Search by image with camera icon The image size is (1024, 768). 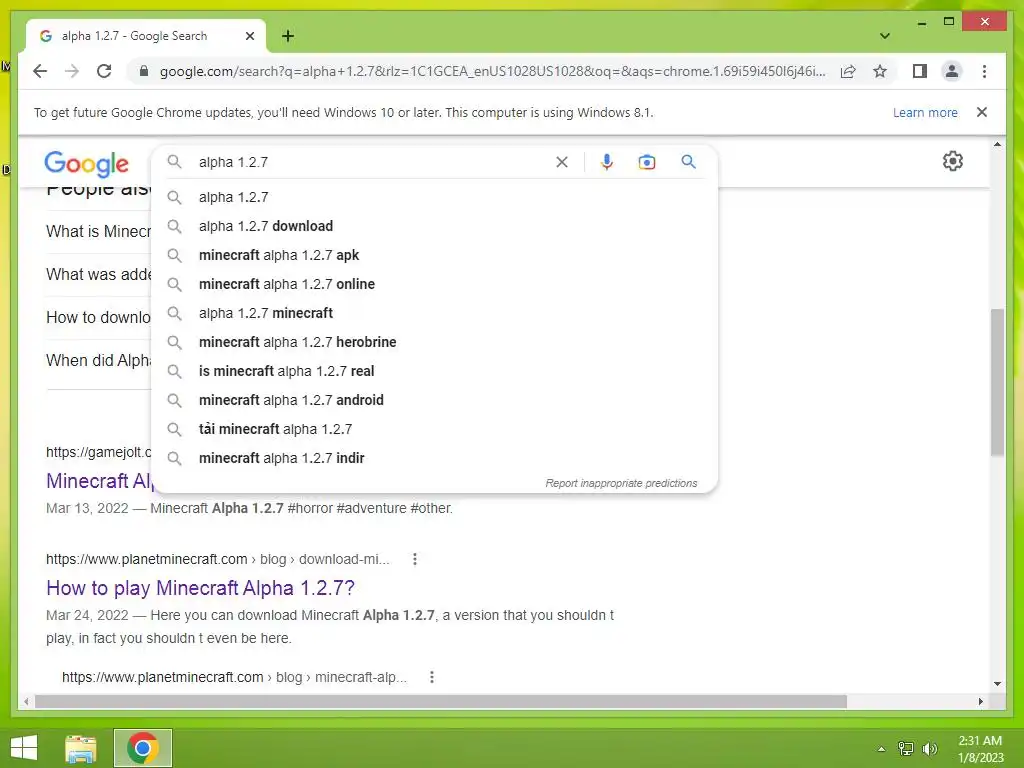(x=647, y=162)
